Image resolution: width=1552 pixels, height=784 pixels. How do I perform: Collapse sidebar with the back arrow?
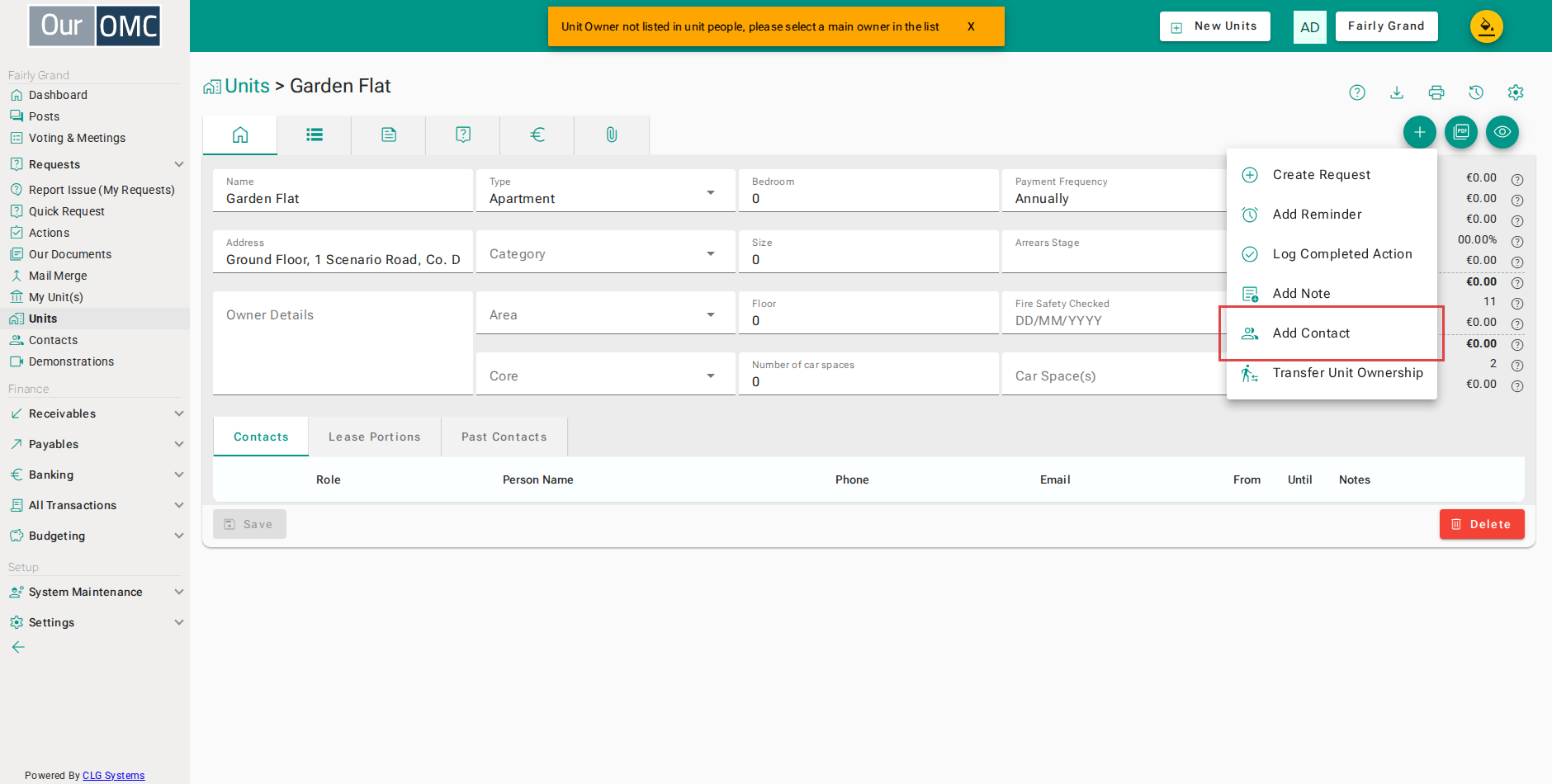click(x=18, y=647)
